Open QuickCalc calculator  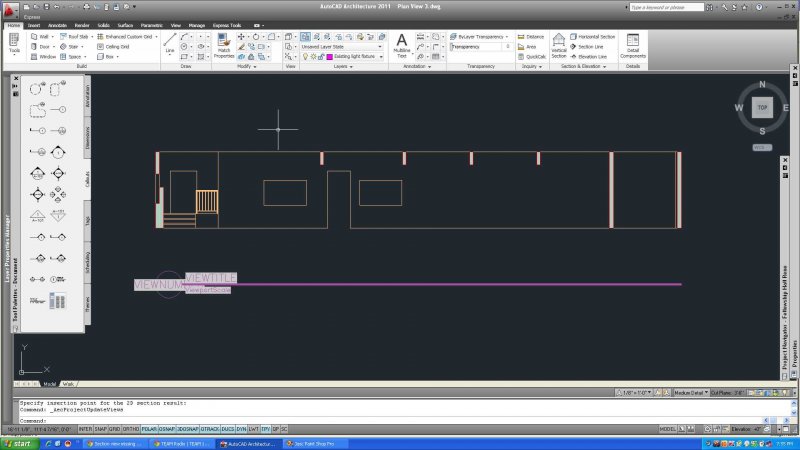pos(532,57)
